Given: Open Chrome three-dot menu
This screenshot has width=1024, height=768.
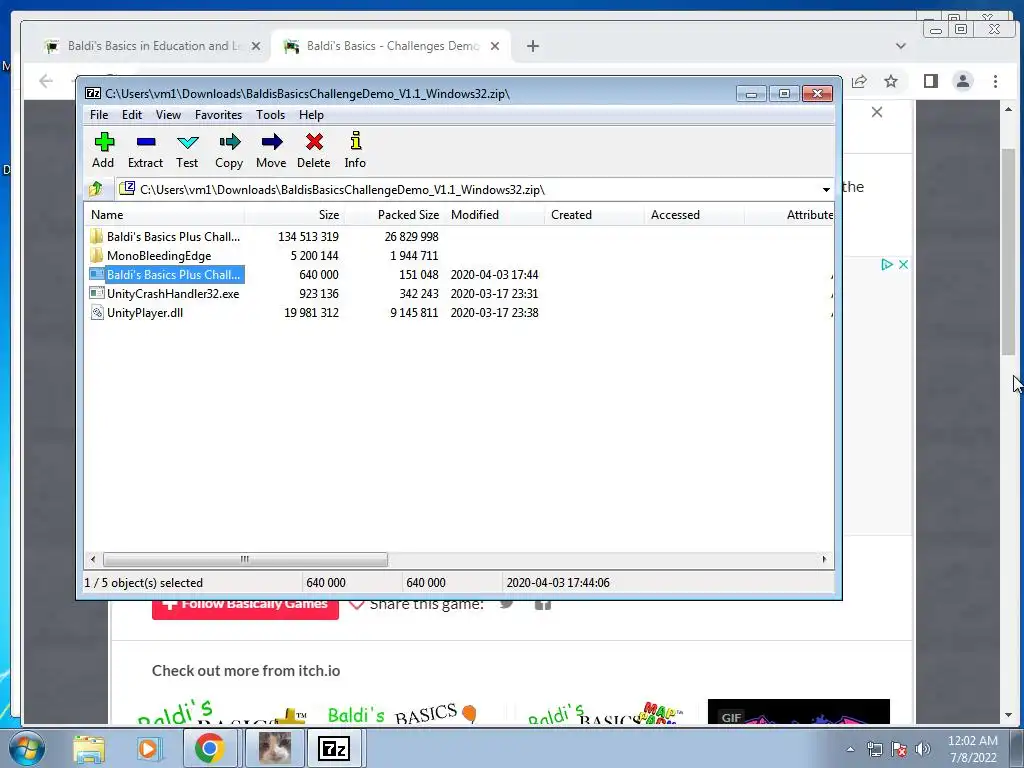Looking at the screenshot, I should tap(995, 81).
